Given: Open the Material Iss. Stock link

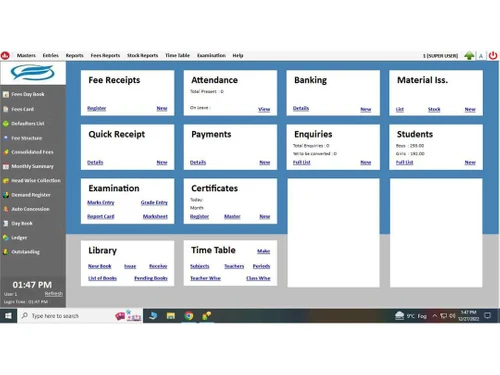Looking at the screenshot, I should point(434,109).
